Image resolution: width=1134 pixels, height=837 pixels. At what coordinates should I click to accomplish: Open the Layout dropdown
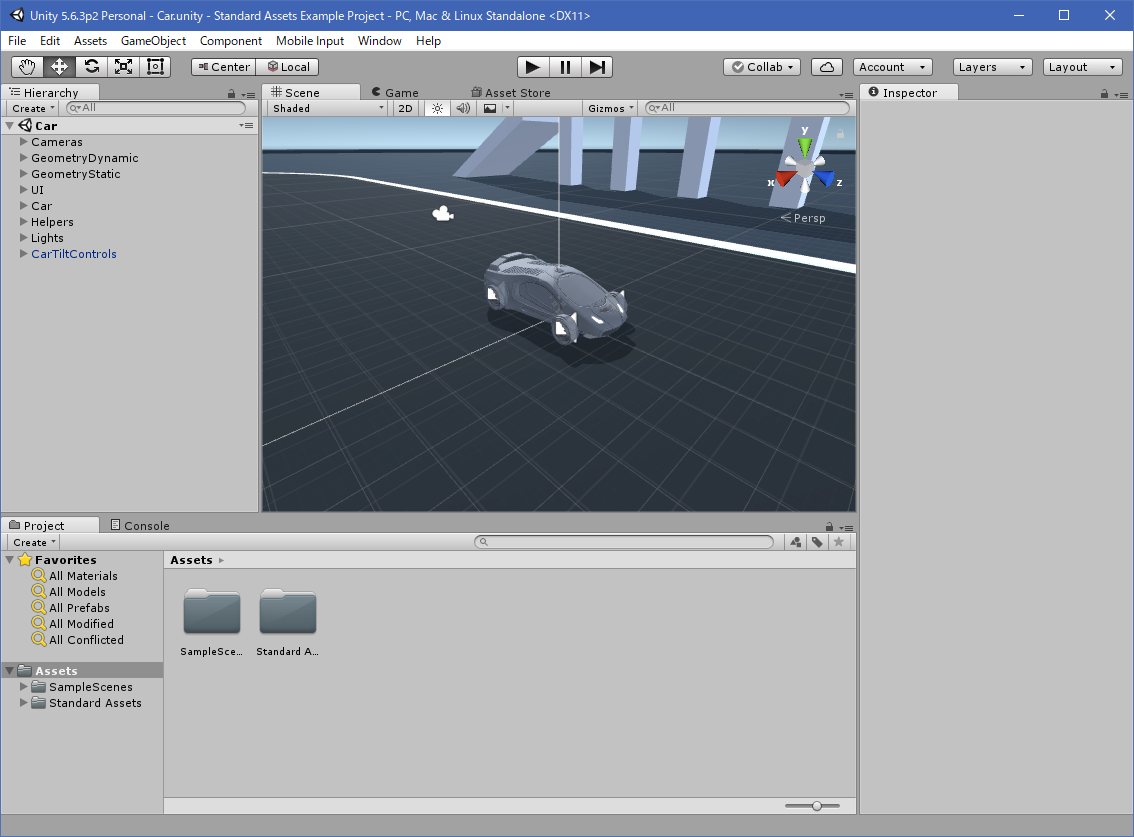(1082, 67)
